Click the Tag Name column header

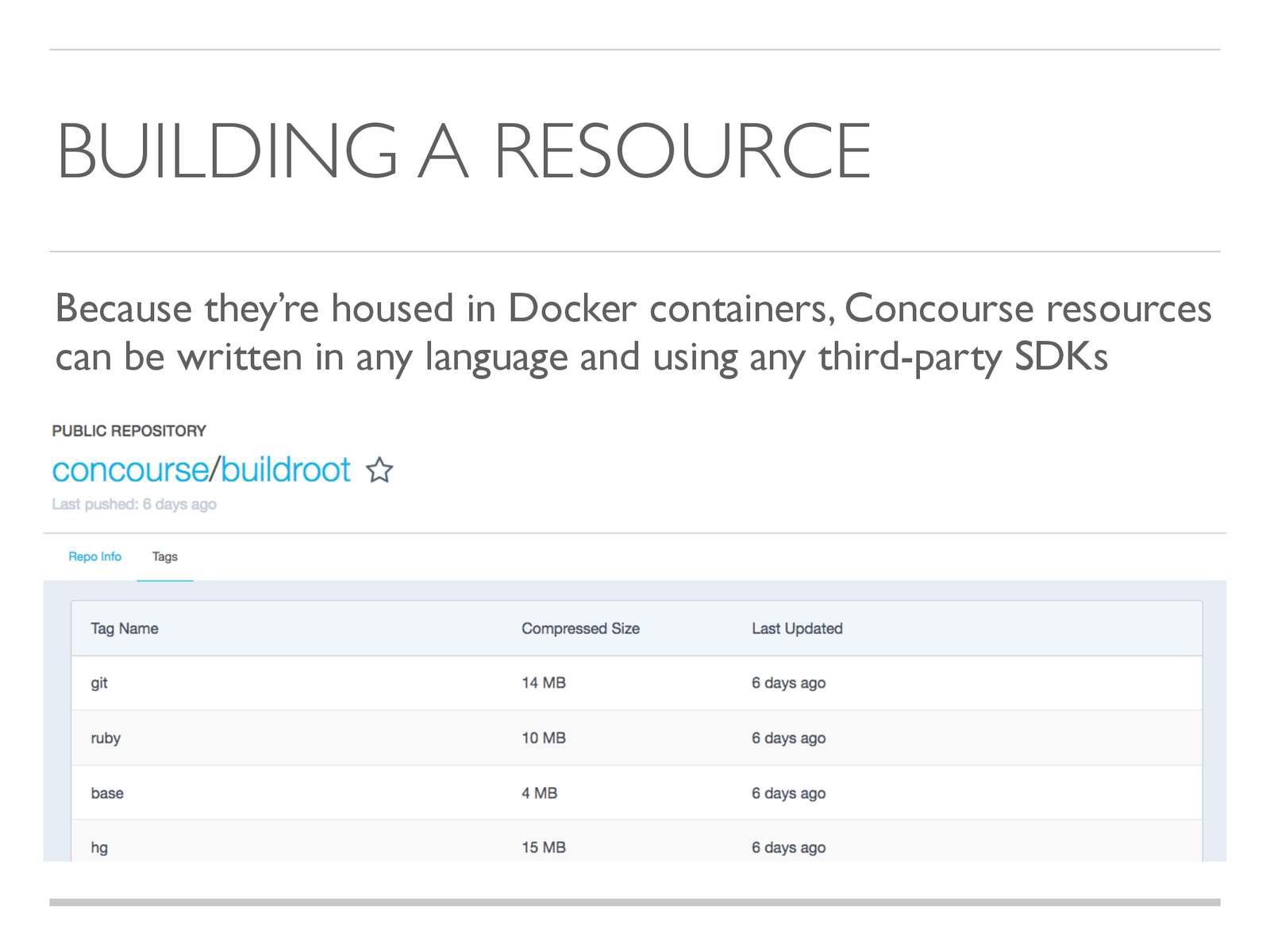[125, 628]
